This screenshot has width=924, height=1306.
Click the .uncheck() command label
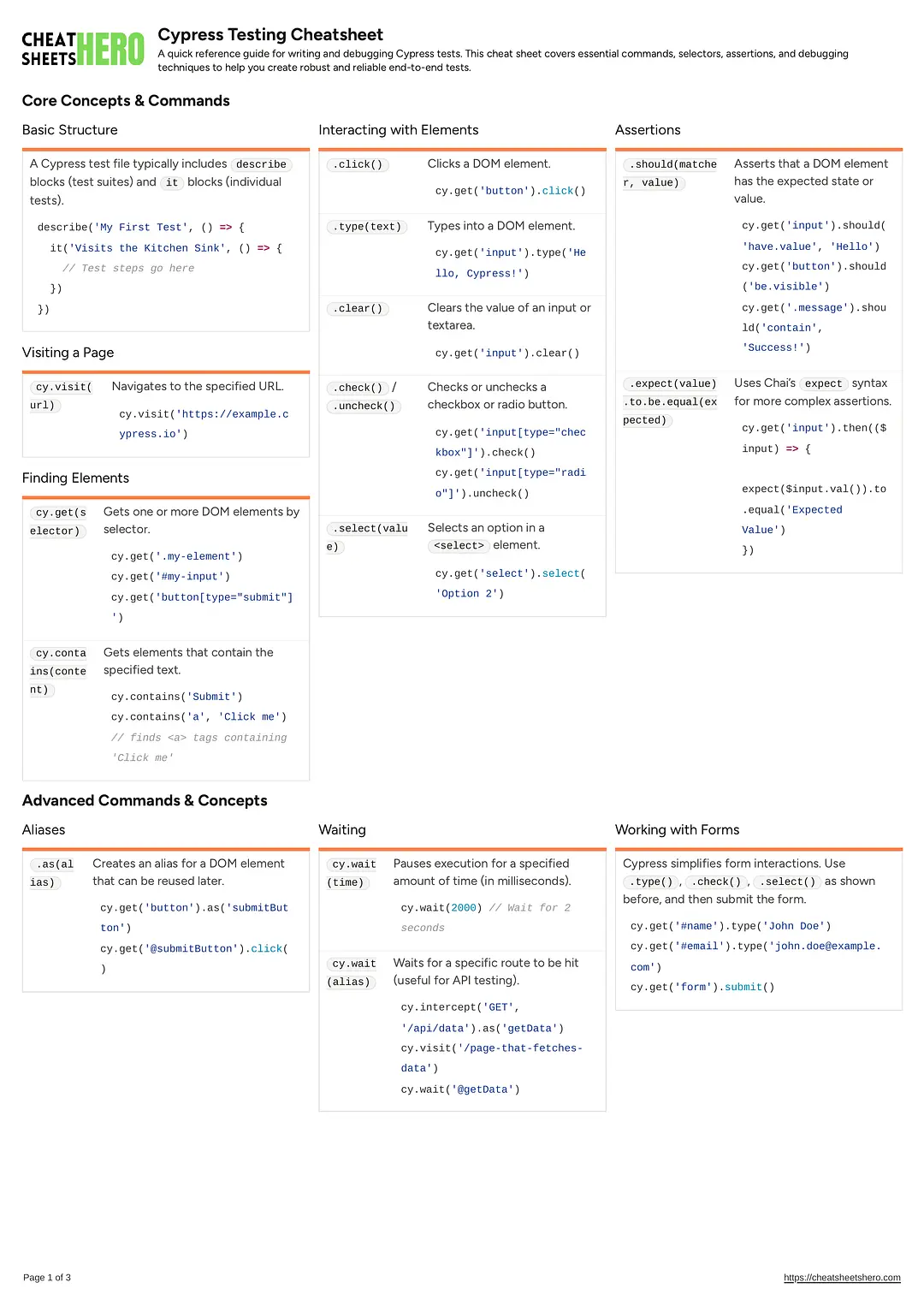pos(364,406)
